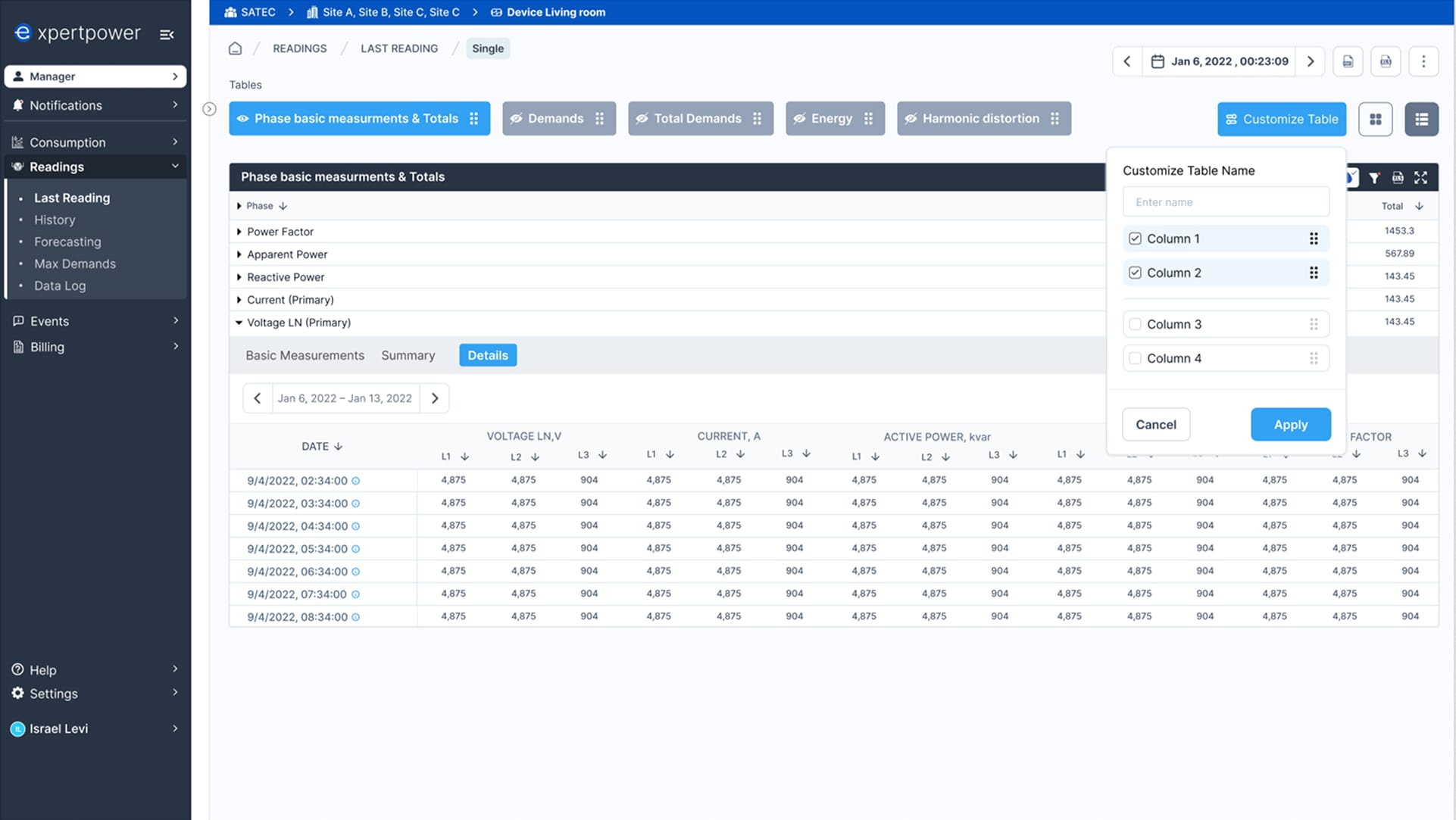Image resolution: width=1456 pixels, height=820 pixels.
Task: Go to previous reading date arrow
Action: [x=1127, y=61]
